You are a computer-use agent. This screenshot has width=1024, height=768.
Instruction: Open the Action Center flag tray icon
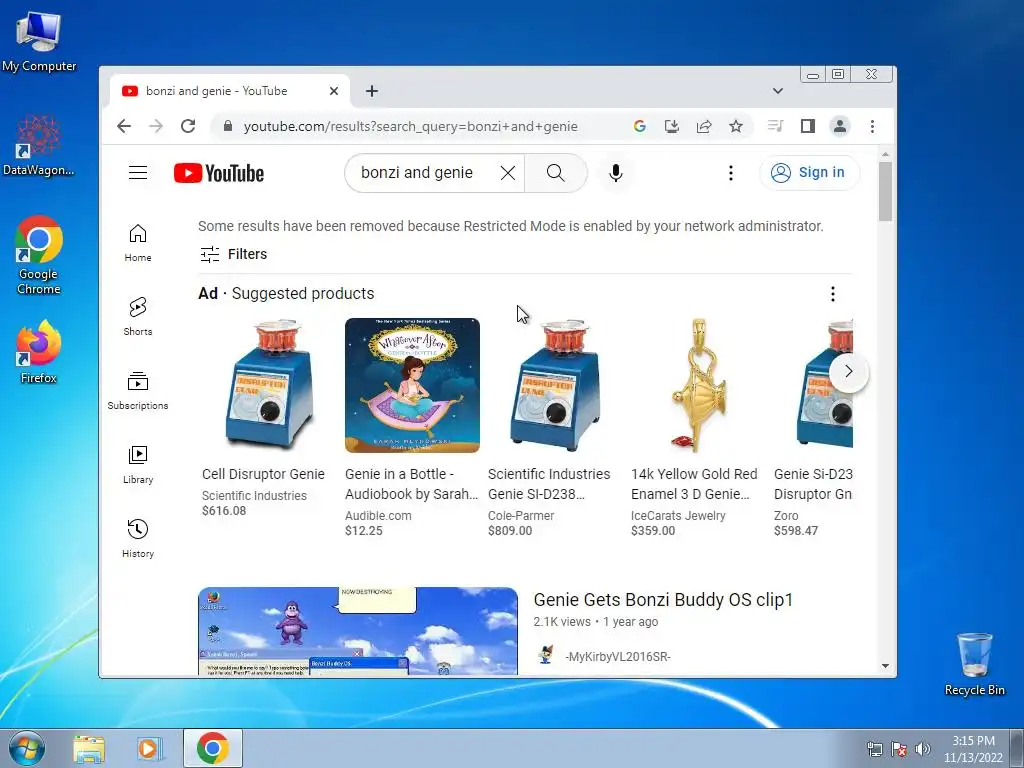click(899, 749)
